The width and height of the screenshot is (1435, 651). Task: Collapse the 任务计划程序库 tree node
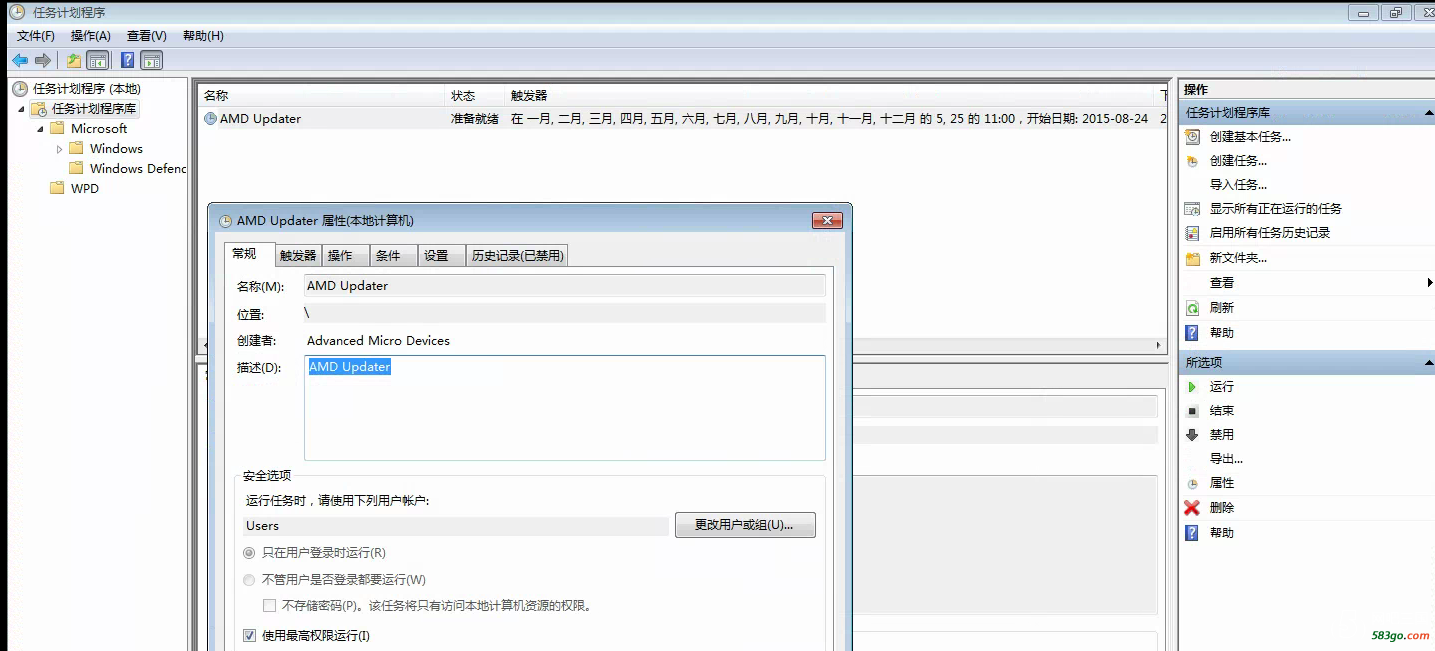pyautogui.click(x=21, y=109)
